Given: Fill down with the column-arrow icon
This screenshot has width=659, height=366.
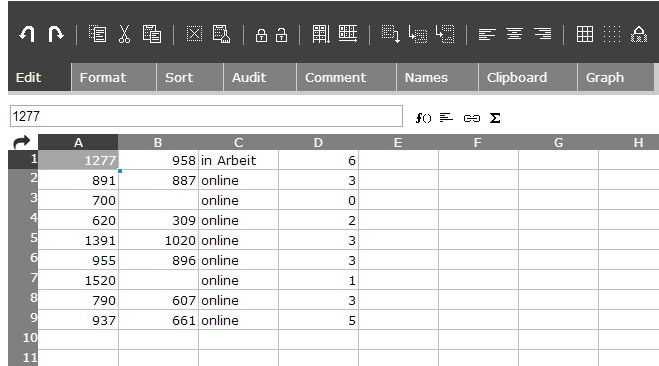Looking at the screenshot, I should (x=321, y=34).
